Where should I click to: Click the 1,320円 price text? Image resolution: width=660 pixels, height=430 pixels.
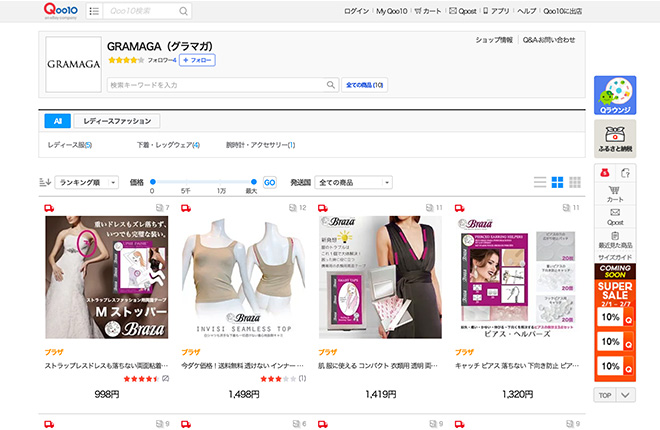pyautogui.click(x=517, y=394)
